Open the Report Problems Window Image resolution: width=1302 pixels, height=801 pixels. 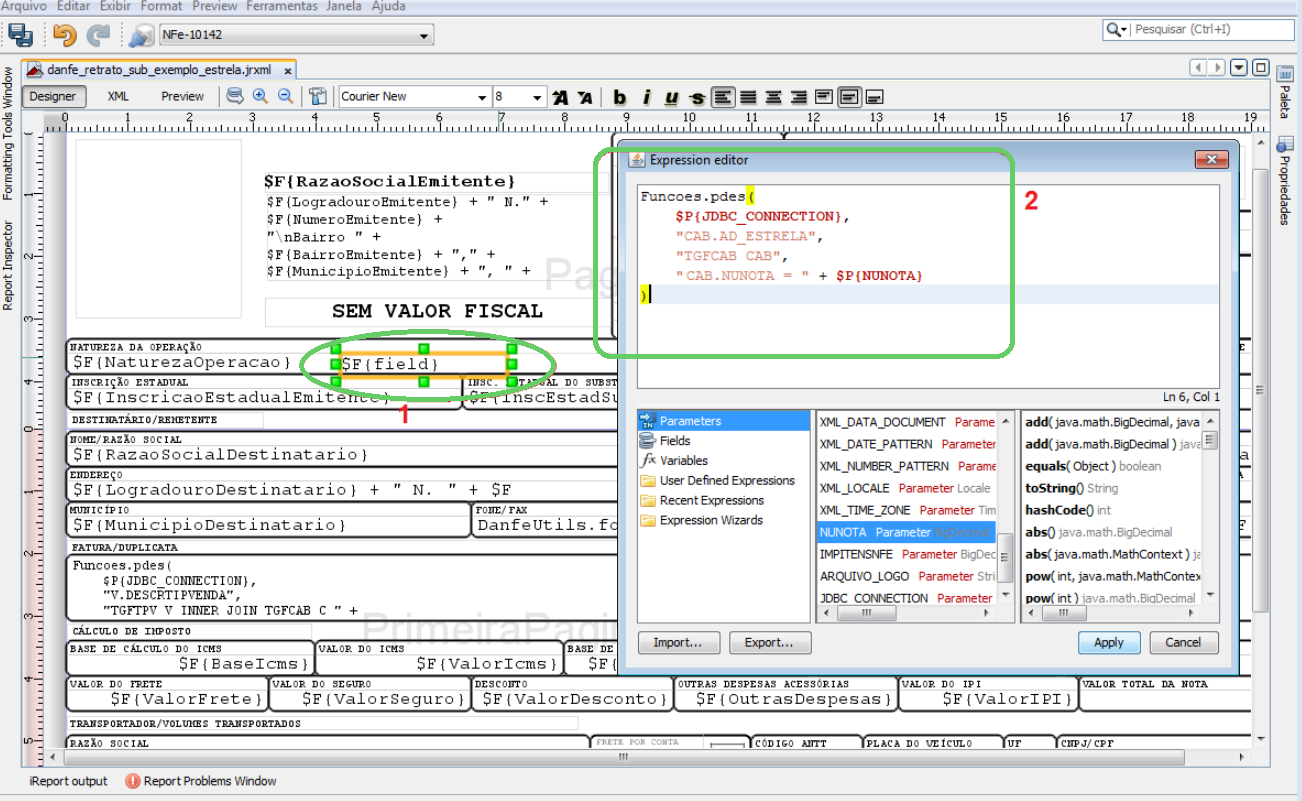(200, 781)
